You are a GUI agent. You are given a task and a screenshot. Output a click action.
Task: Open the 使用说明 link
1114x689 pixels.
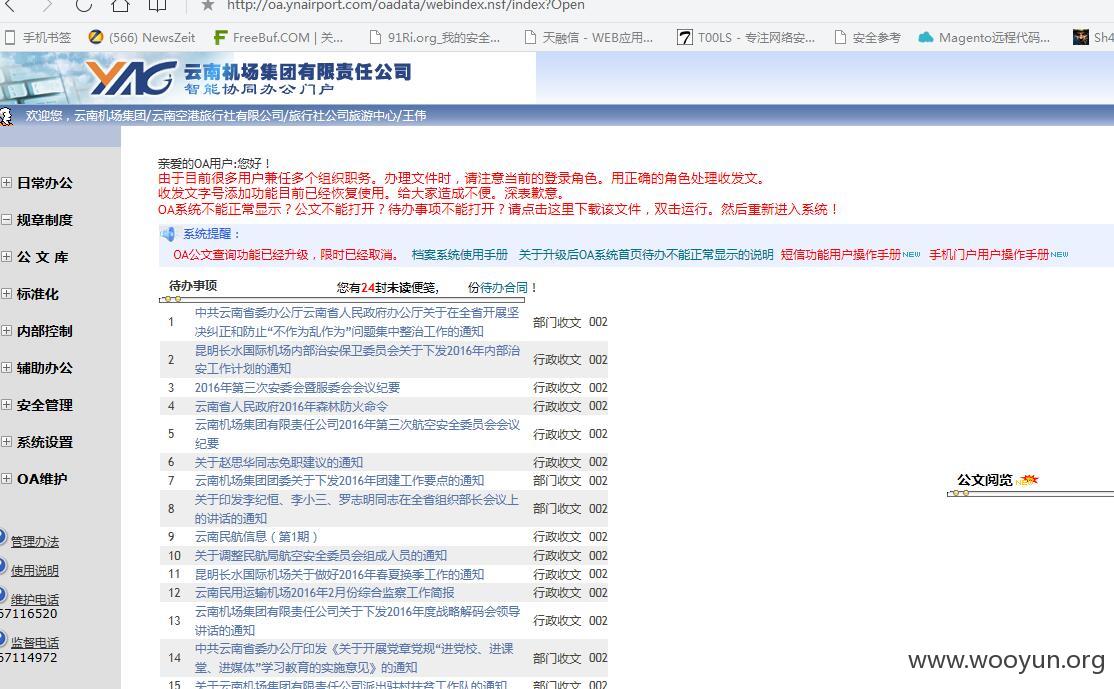35,571
